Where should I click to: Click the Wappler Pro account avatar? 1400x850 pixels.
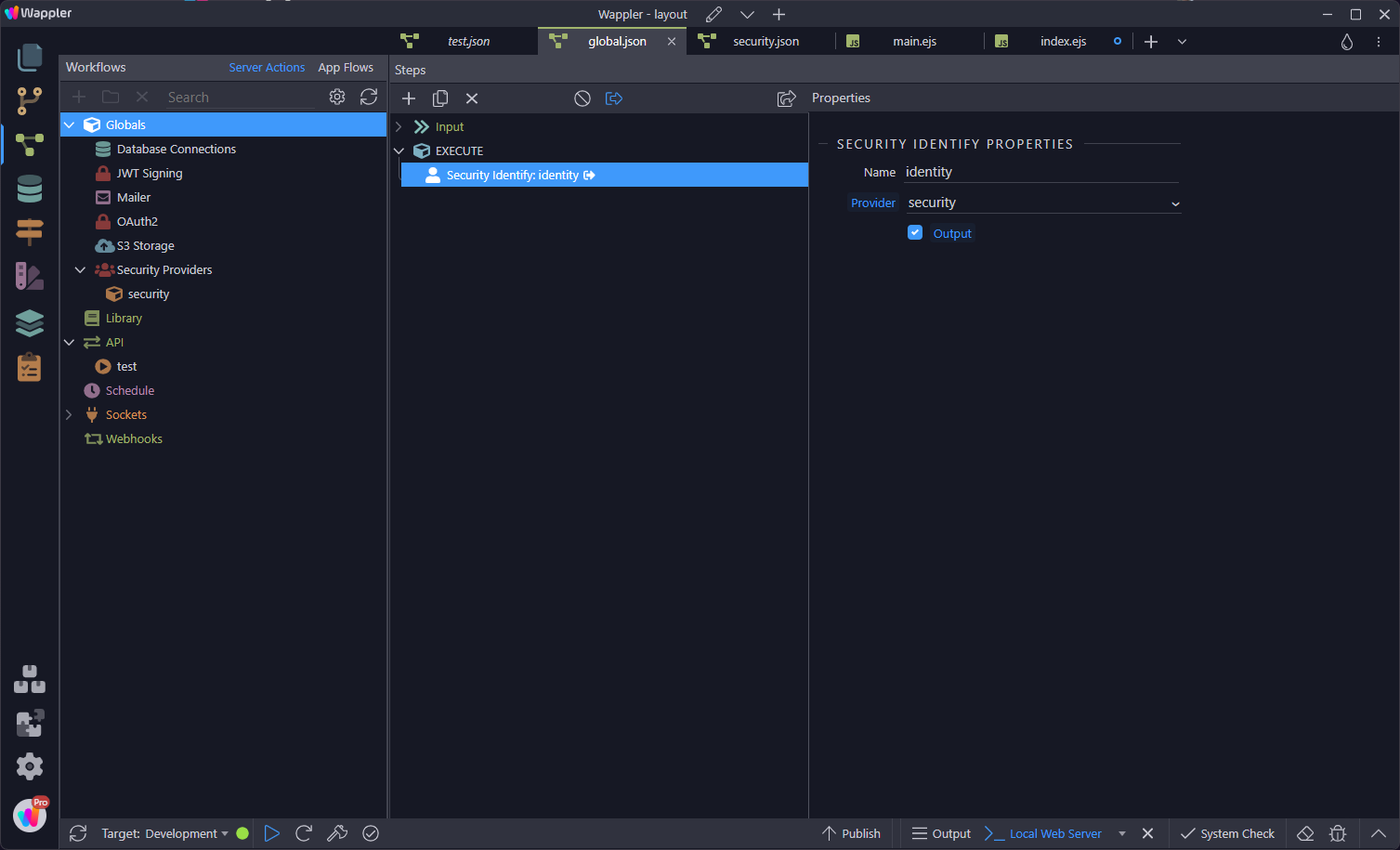tap(30, 816)
